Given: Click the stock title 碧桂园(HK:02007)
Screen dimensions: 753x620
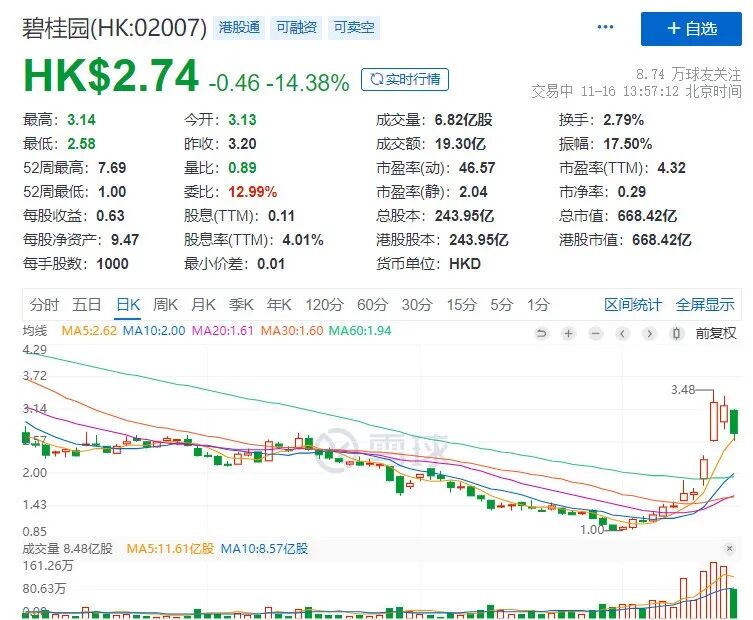Looking at the screenshot, I should pos(114,28).
